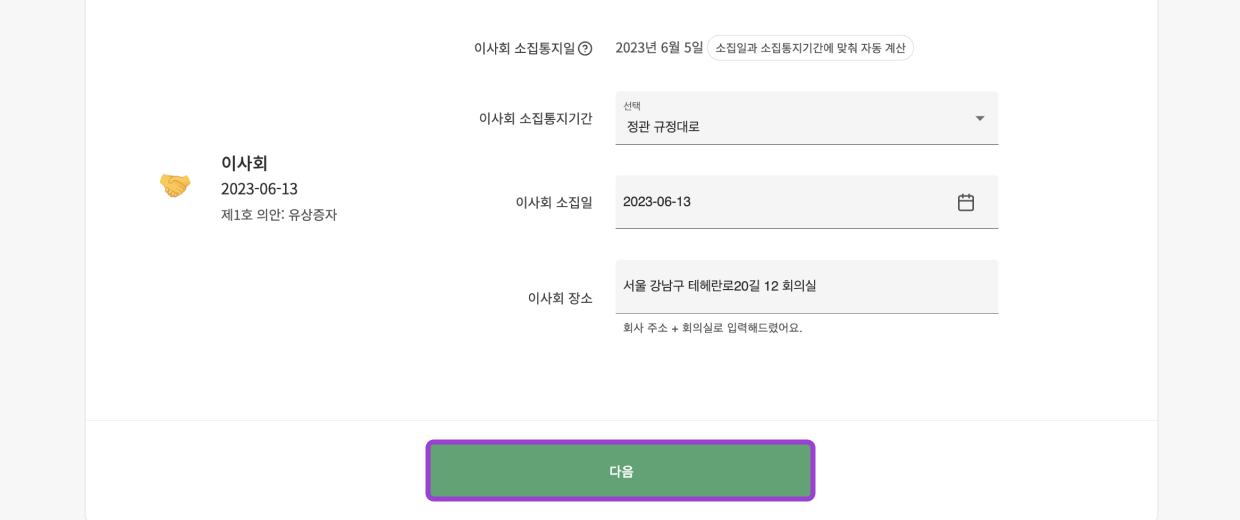
Task: Click the 2023년 6월 5일 notice date
Action: click(x=659, y=47)
